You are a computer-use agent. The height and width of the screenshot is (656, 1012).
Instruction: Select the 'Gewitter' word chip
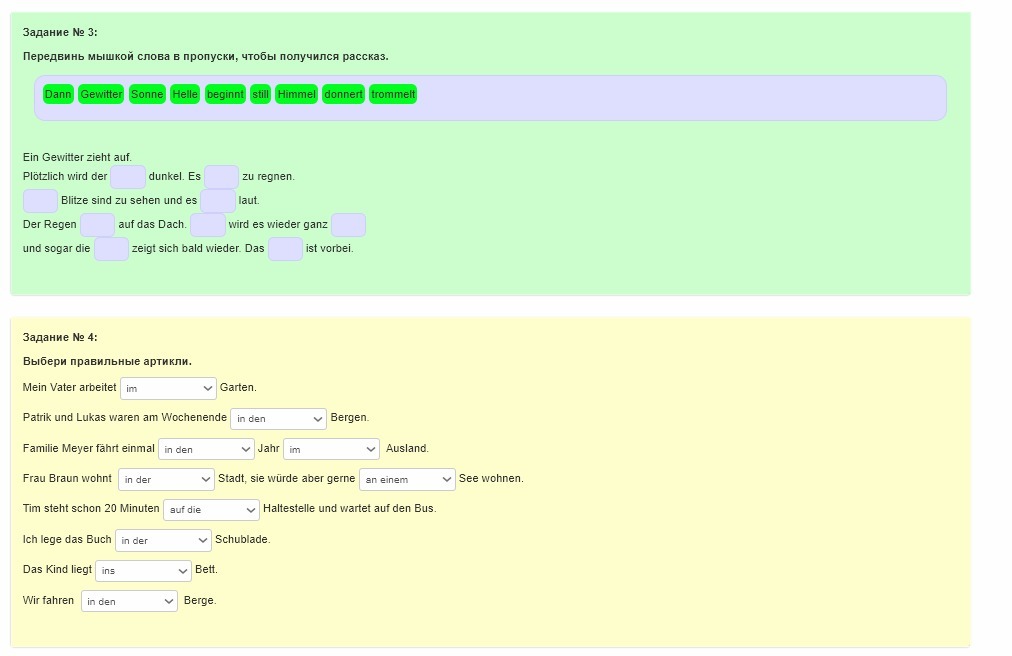(101, 94)
